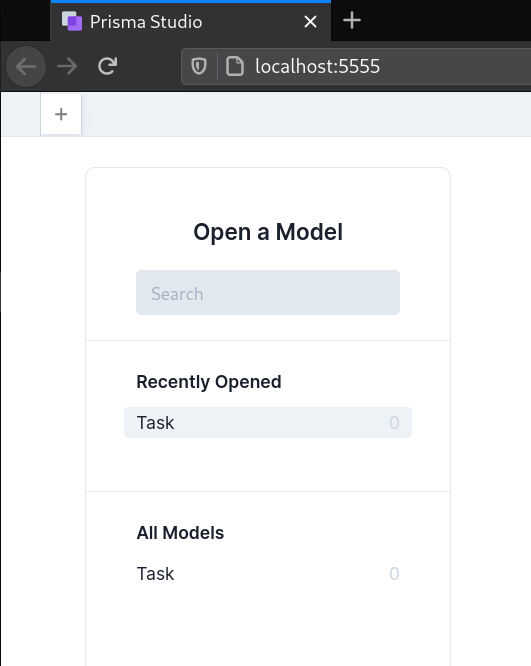Click the Prisma Studio favicon in the browser tab
531x666 pixels.
tap(72, 21)
